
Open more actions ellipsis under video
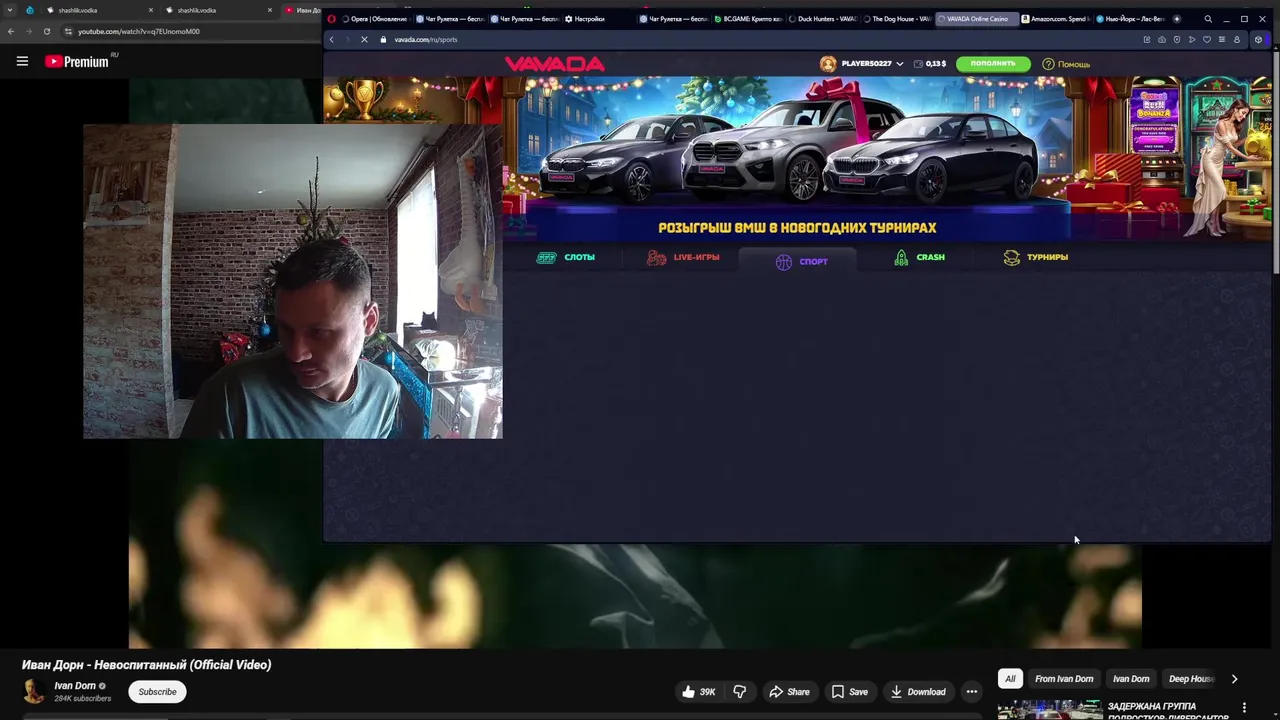click(971, 692)
